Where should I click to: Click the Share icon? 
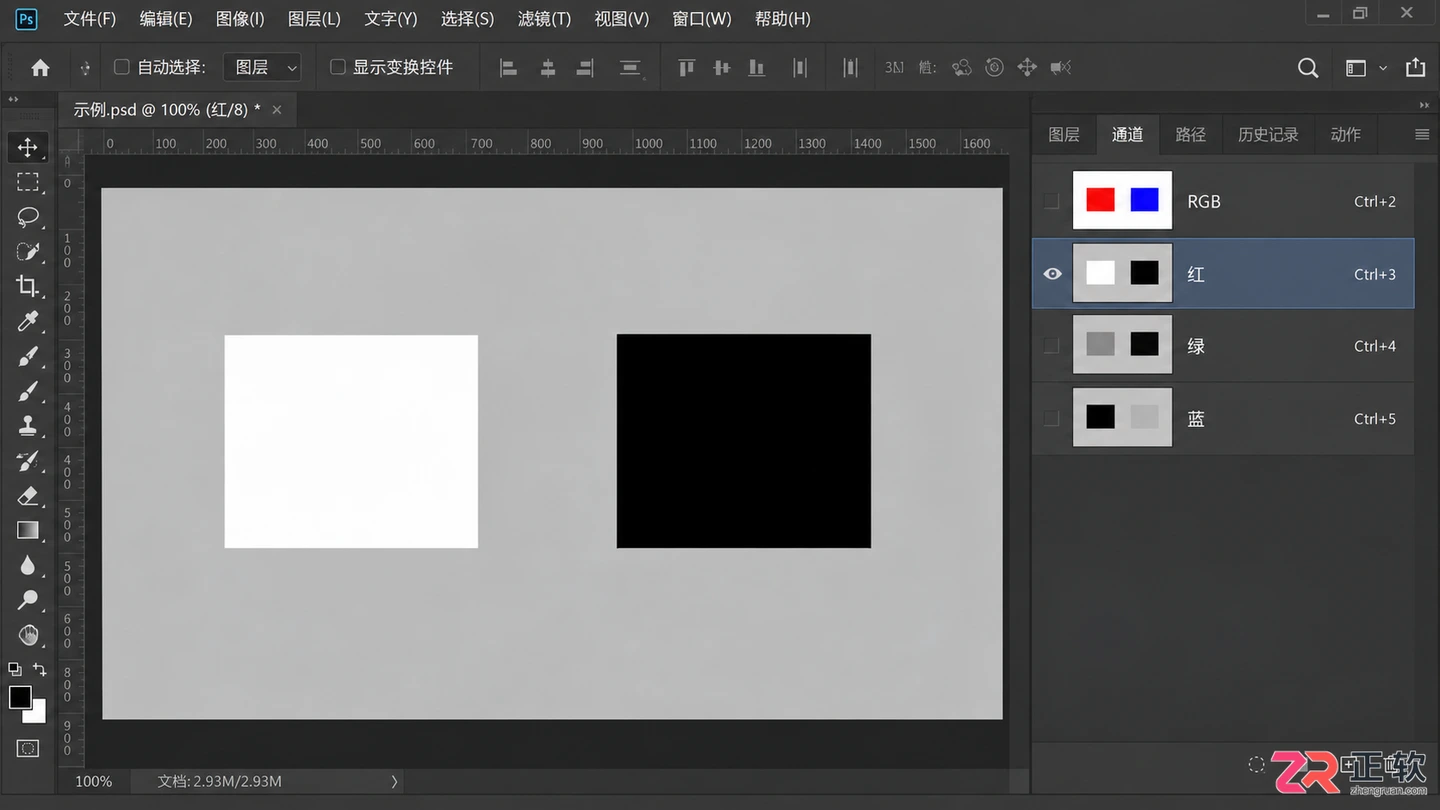[1415, 67]
